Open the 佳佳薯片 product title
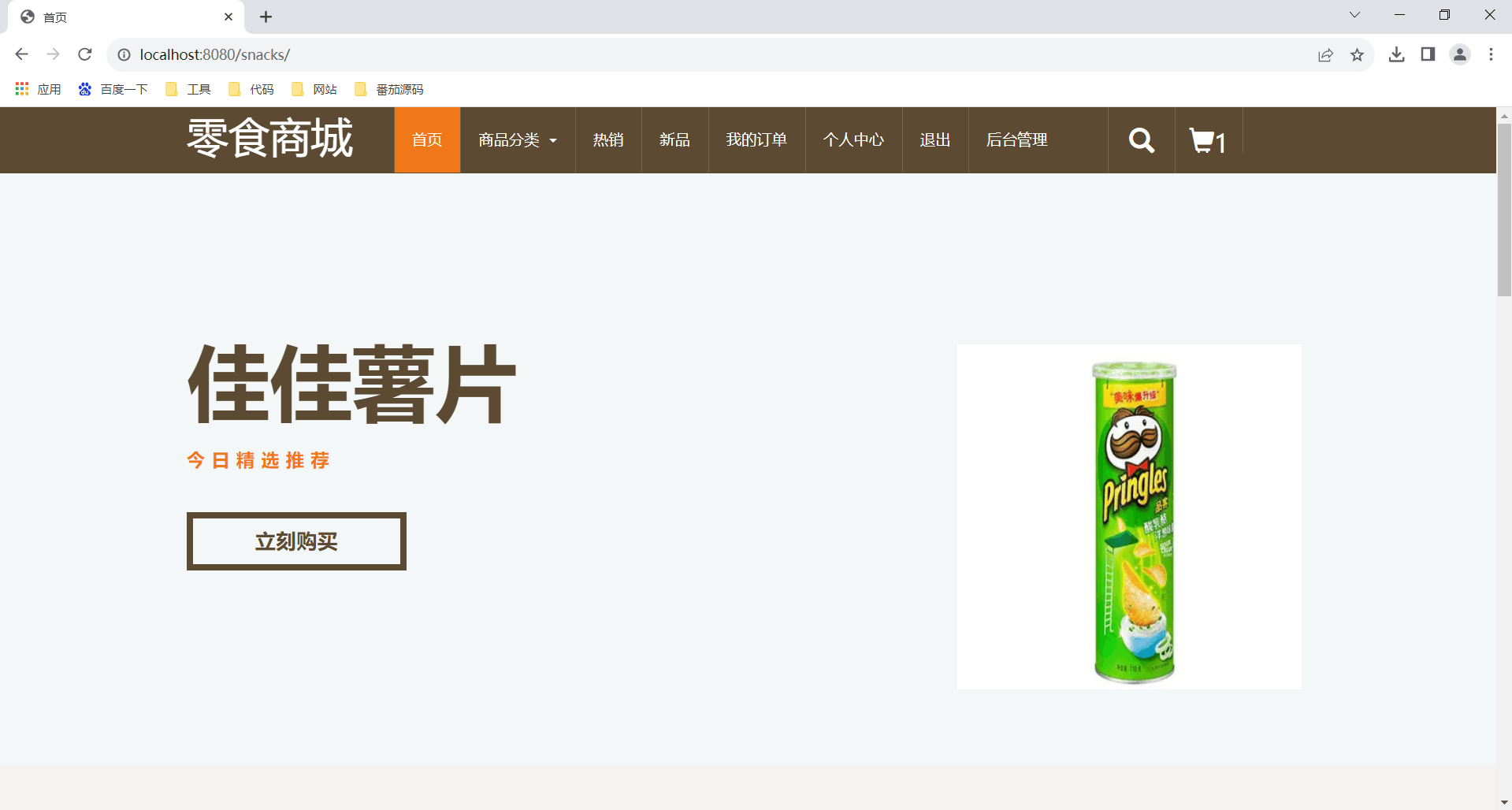1512x810 pixels. point(351,385)
